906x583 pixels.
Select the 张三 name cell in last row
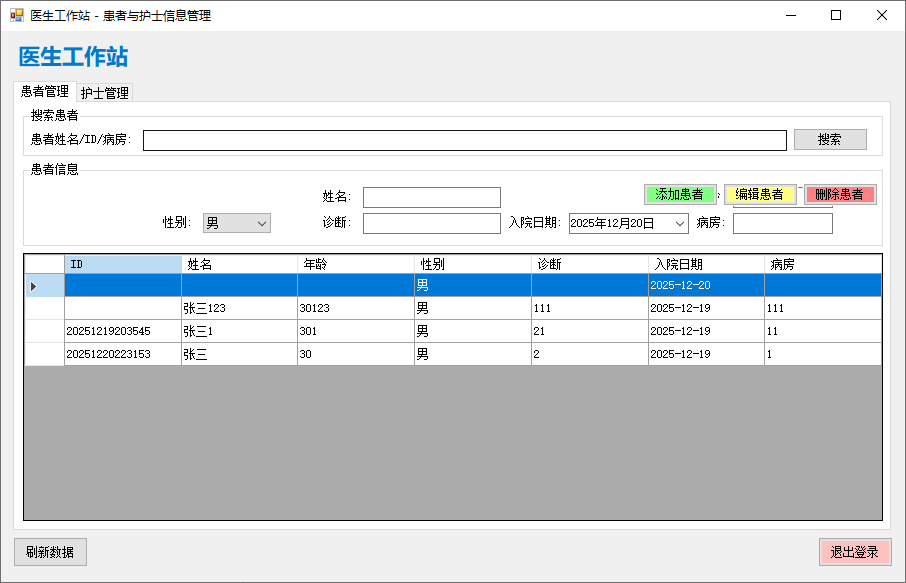click(239, 354)
